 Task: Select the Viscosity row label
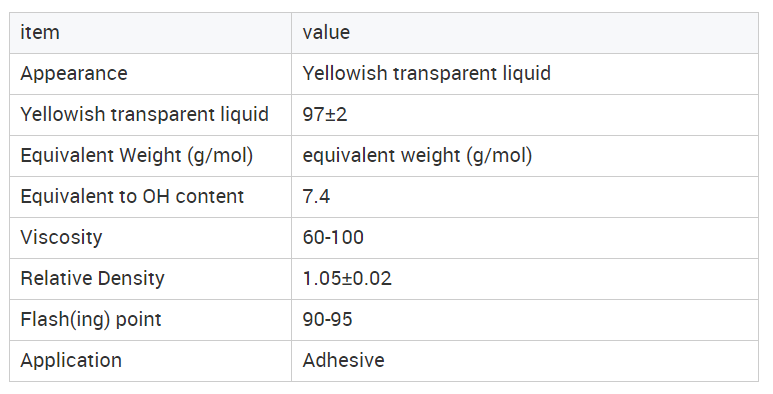click(x=61, y=238)
